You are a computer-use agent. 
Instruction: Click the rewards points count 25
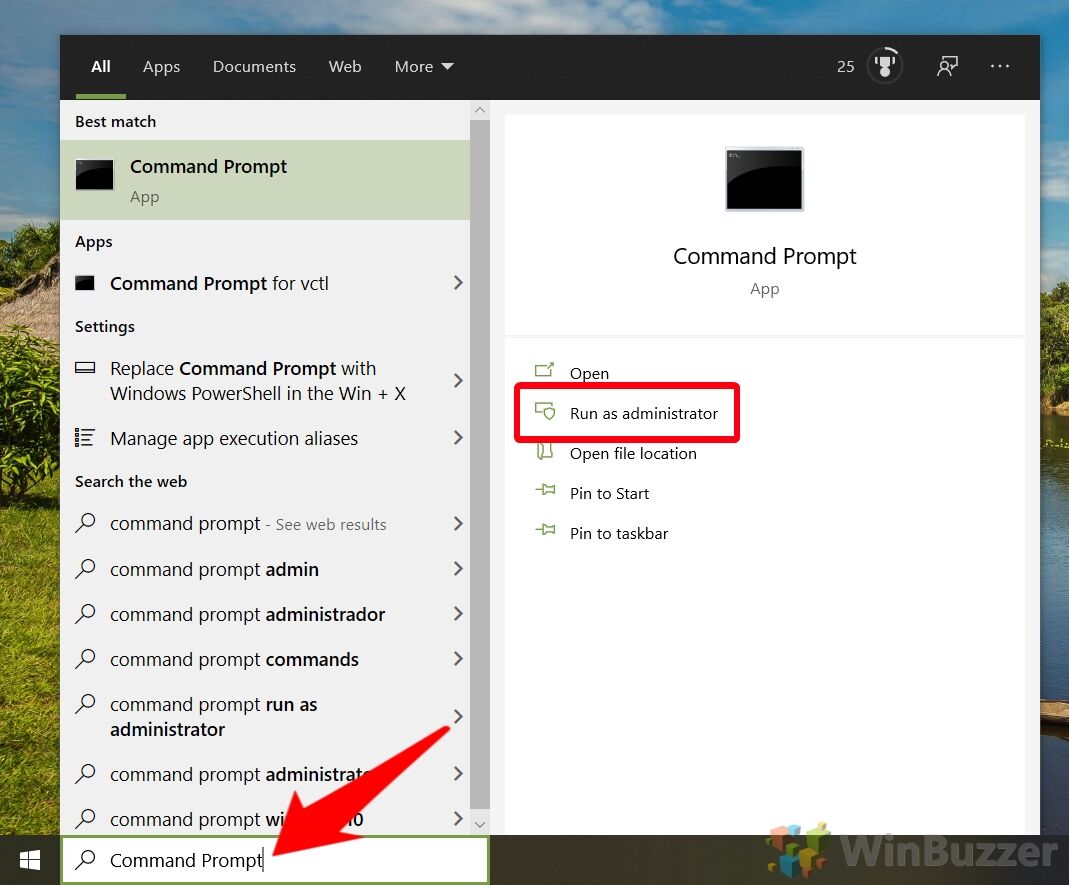845,67
